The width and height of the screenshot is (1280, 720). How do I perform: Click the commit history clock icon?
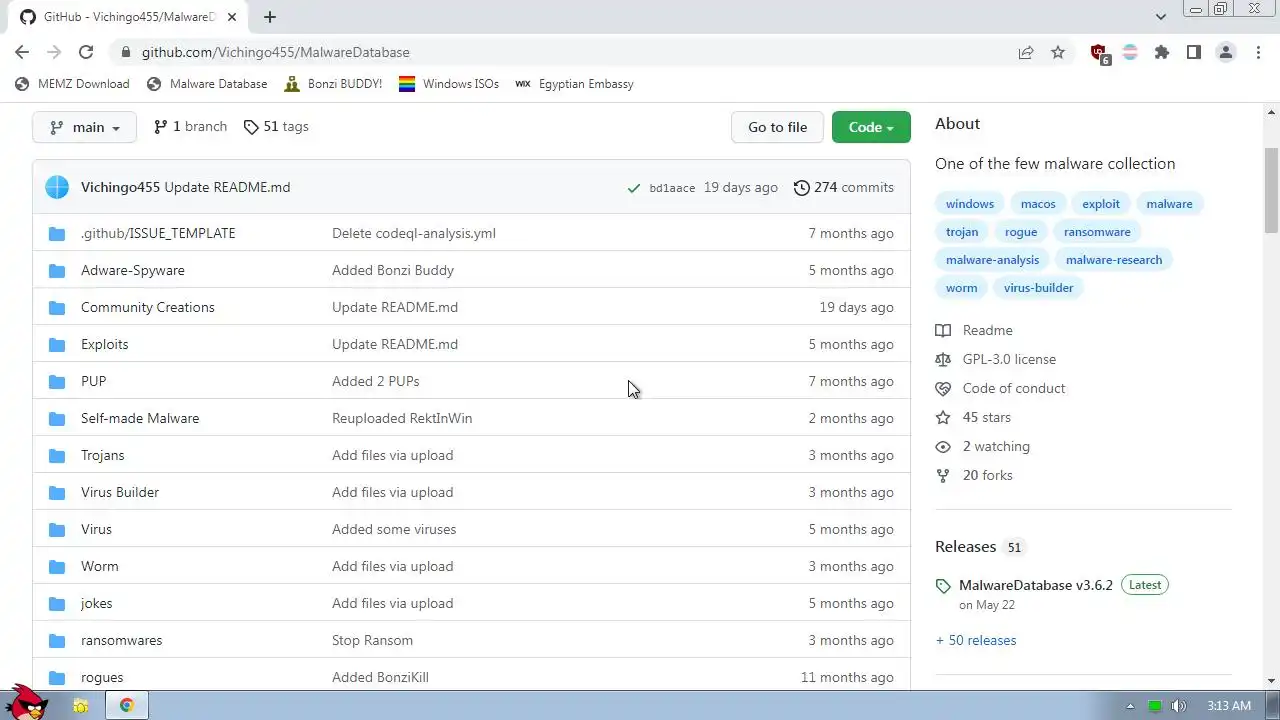click(801, 187)
